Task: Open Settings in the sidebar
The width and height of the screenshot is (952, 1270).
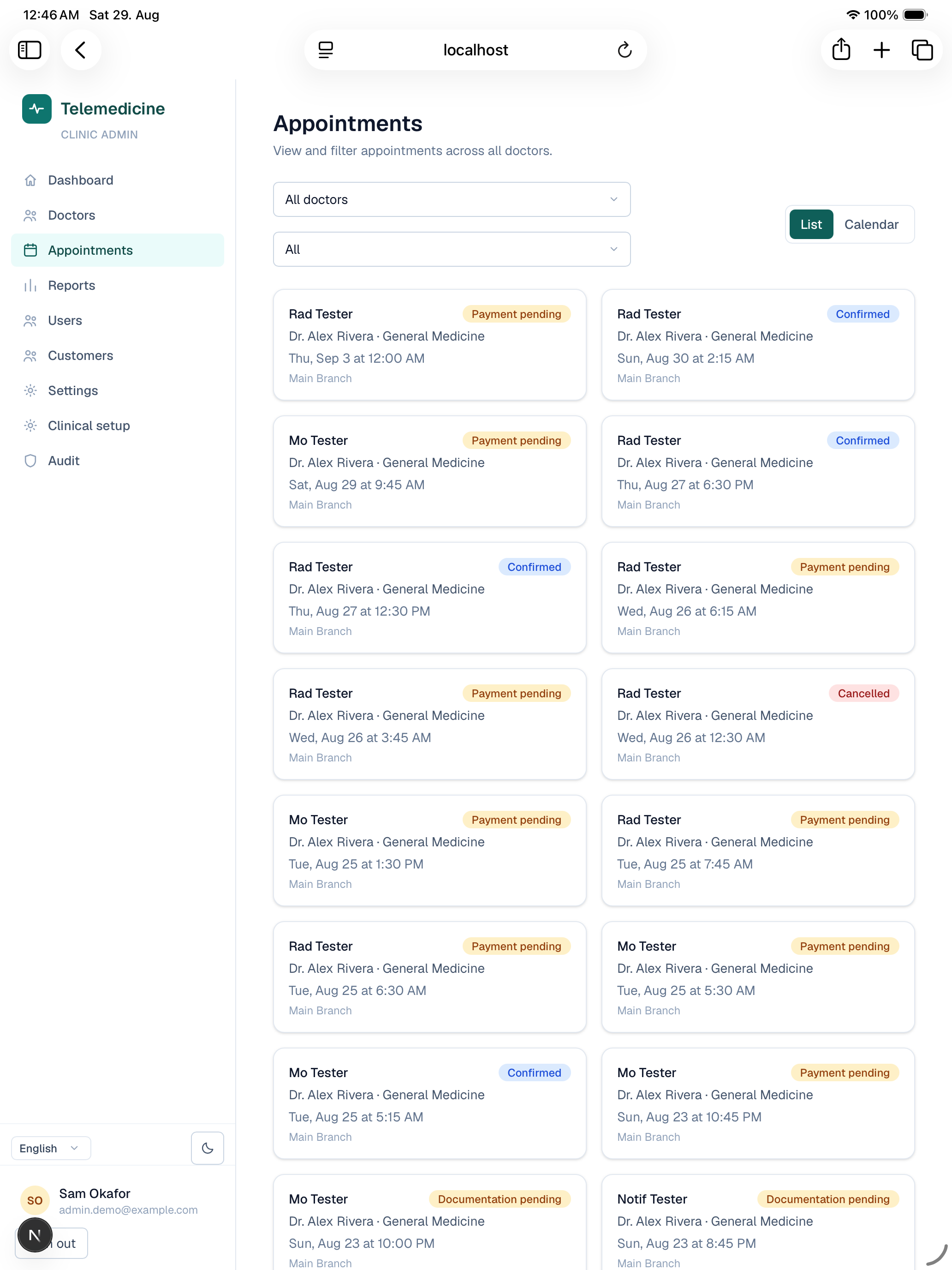Action: click(x=118, y=390)
